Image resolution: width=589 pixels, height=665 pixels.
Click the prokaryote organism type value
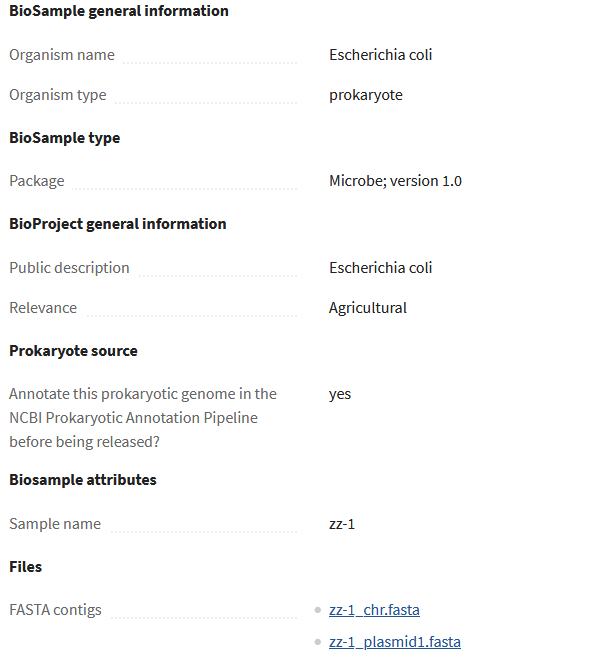(366, 95)
